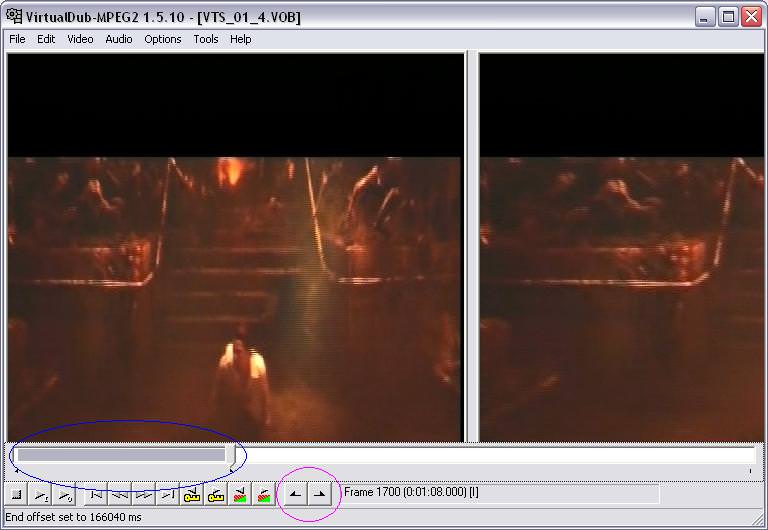The image size is (768, 530).
Task: Seek to previous scene change
Action: 240,495
